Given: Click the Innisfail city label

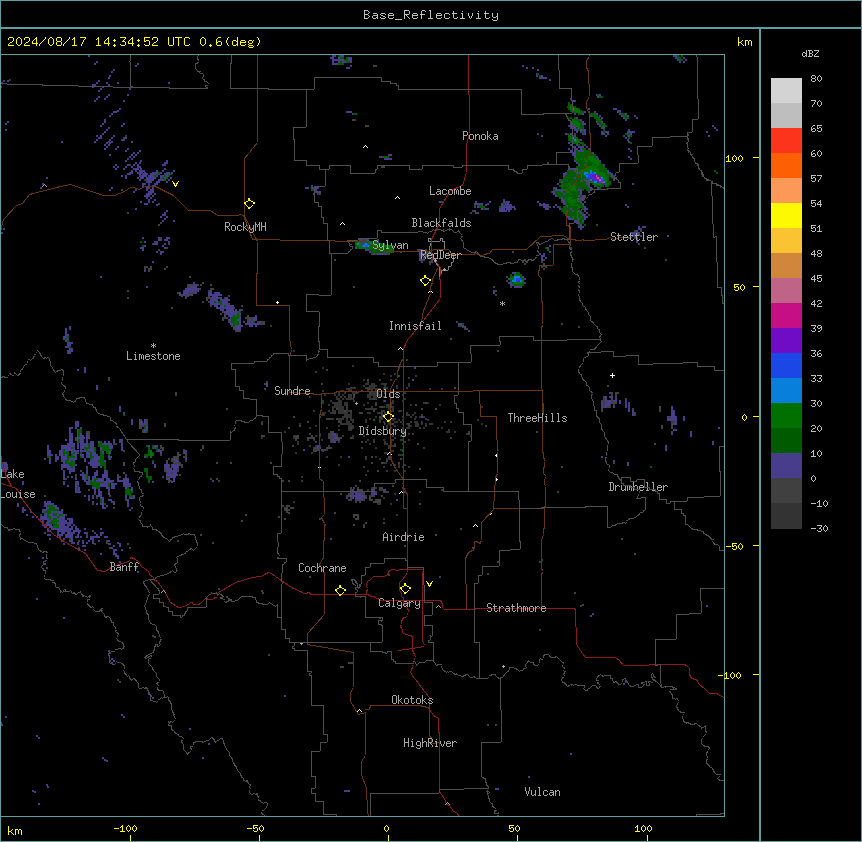Looking at the screenshot, I should click(x=415, y=326).
